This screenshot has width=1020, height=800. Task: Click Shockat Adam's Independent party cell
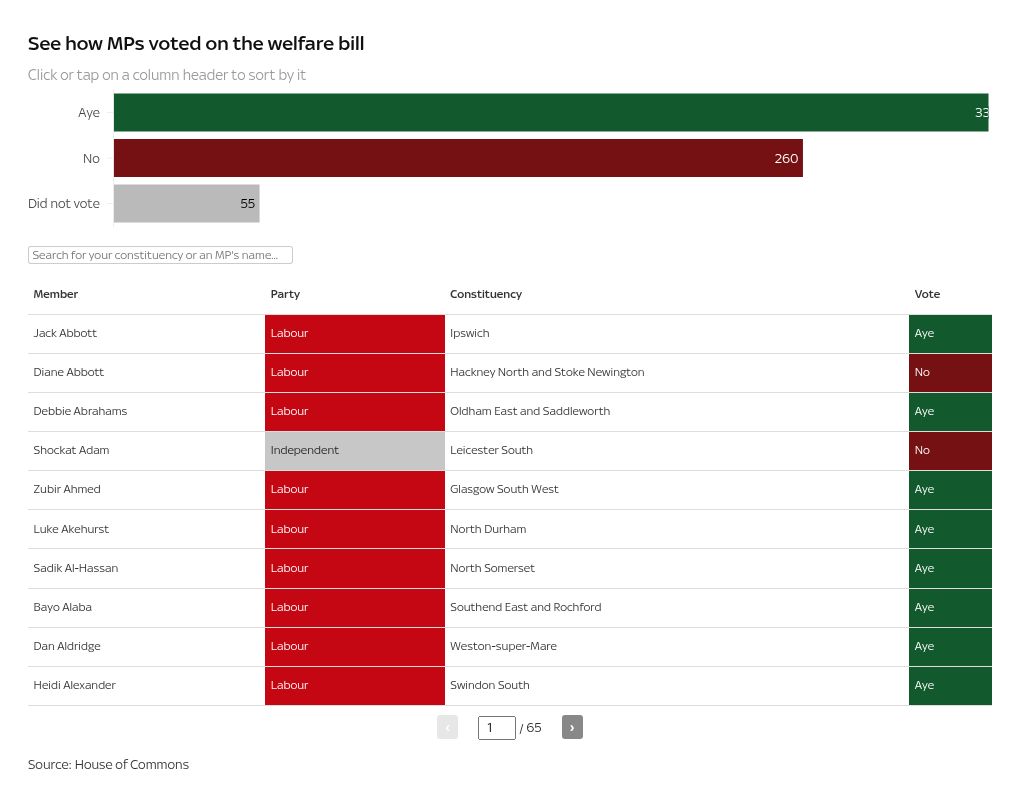point(354,450)
